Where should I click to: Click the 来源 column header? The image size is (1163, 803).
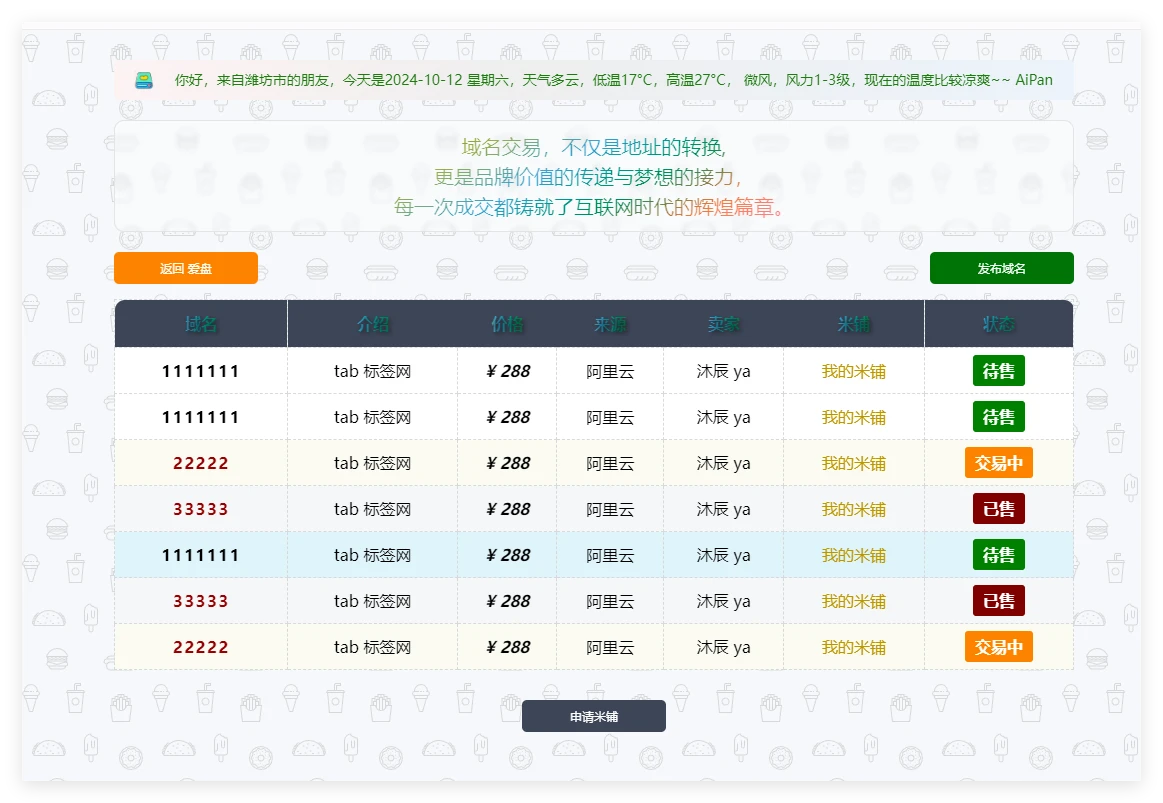pyautogui.click(x=610, y=324)
